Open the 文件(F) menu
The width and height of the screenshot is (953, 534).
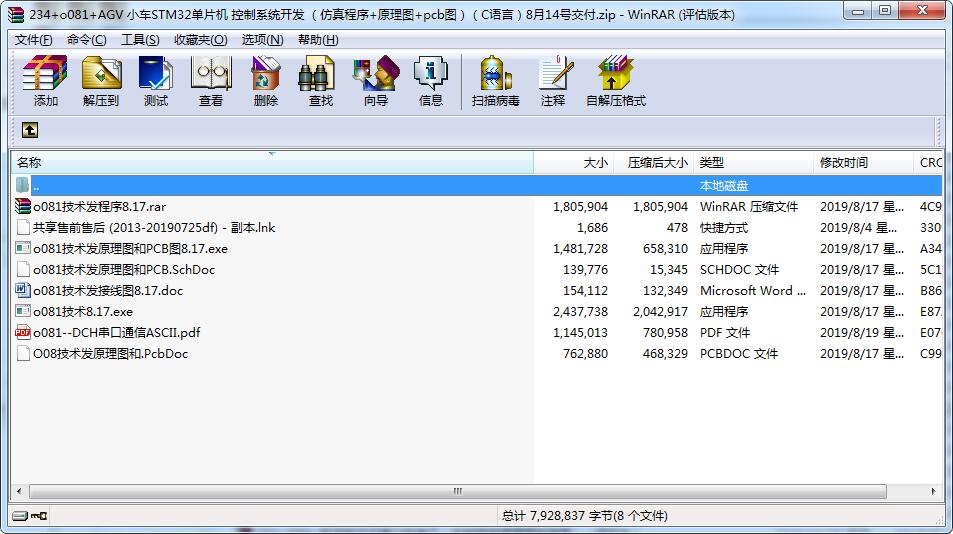(x=33, y=39)
